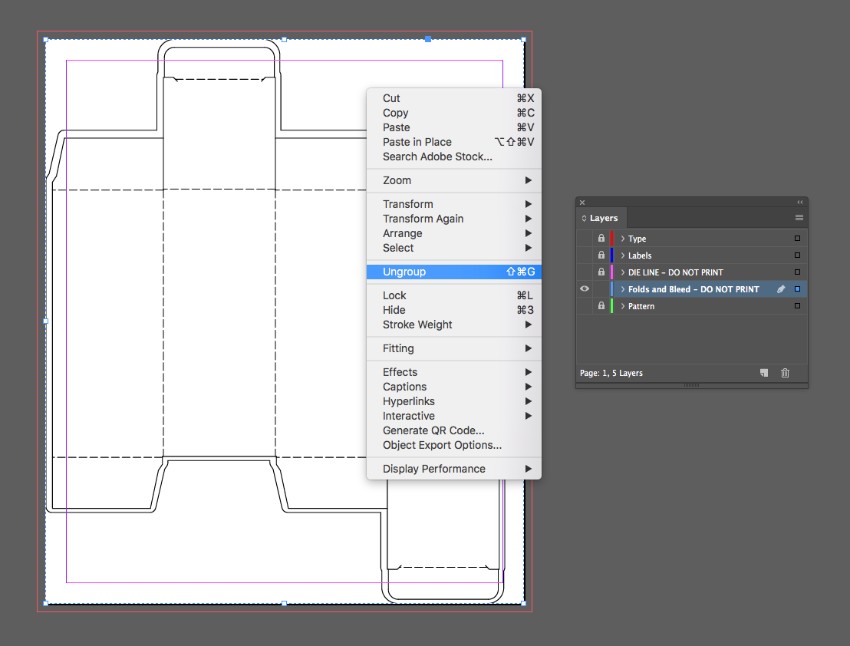Choose Ungroup from the context menu
850x646 pixels.
point(404,272)
